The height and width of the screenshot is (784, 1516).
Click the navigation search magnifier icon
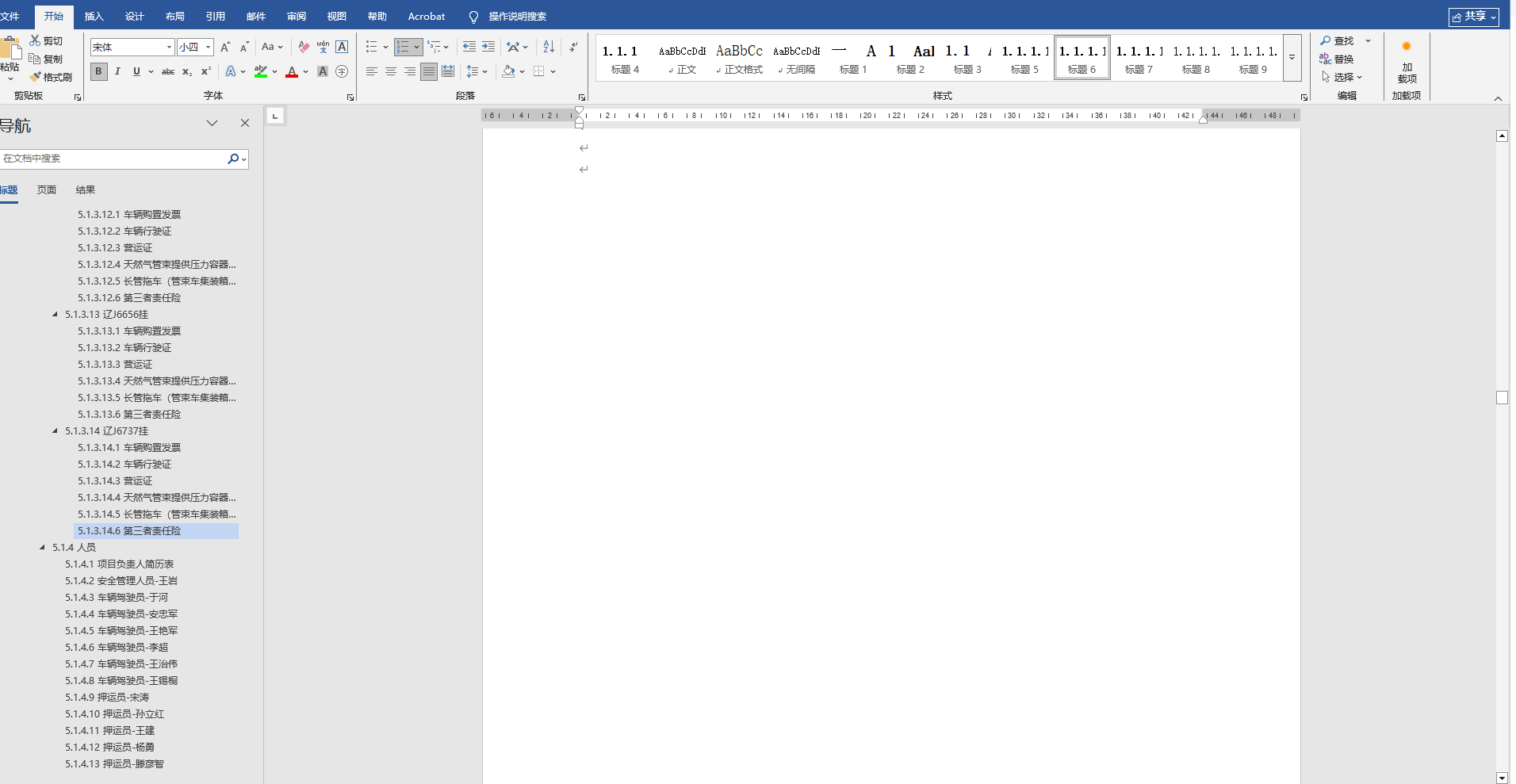click(x=233, y=159)
